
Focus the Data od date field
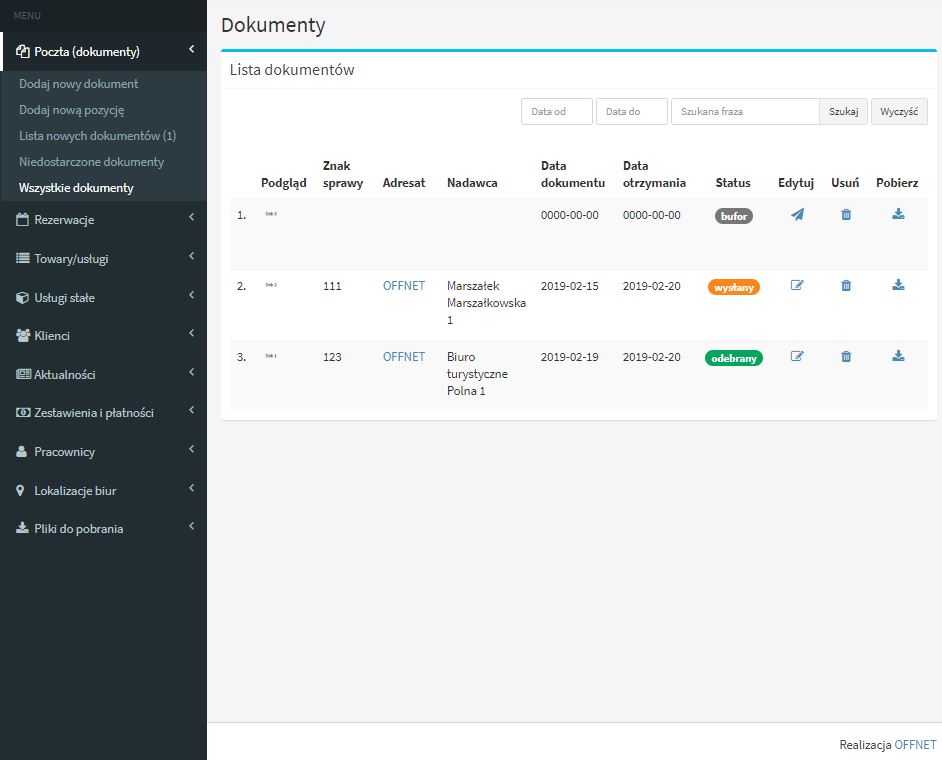point(557,112)
